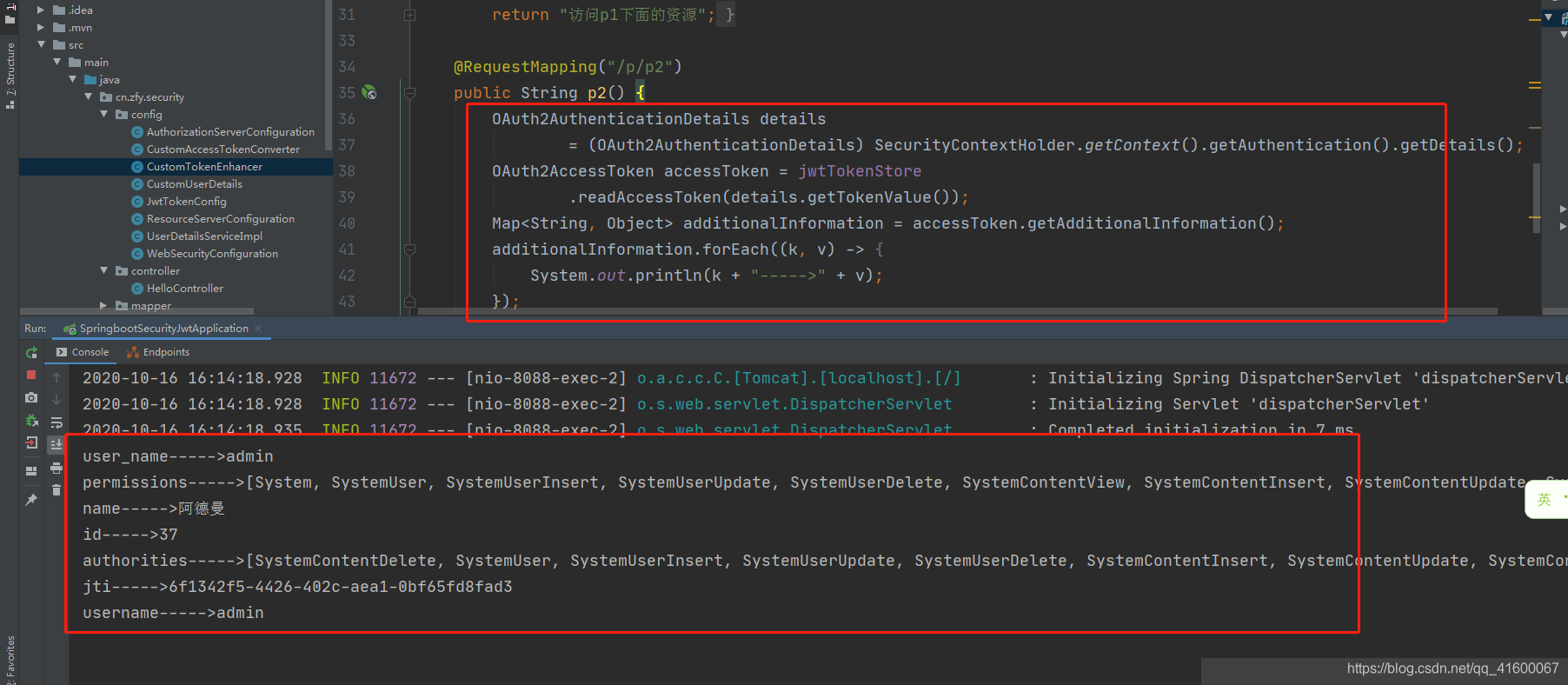Open CustomAccessTokenConverter file
Image resolution: width=1568 pixels, height=685 pixels.
pyautogui.click(x=223, y=150)
